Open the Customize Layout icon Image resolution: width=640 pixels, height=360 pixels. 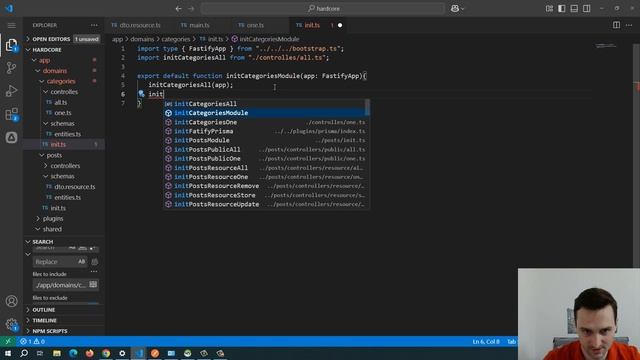pos(549,9)
